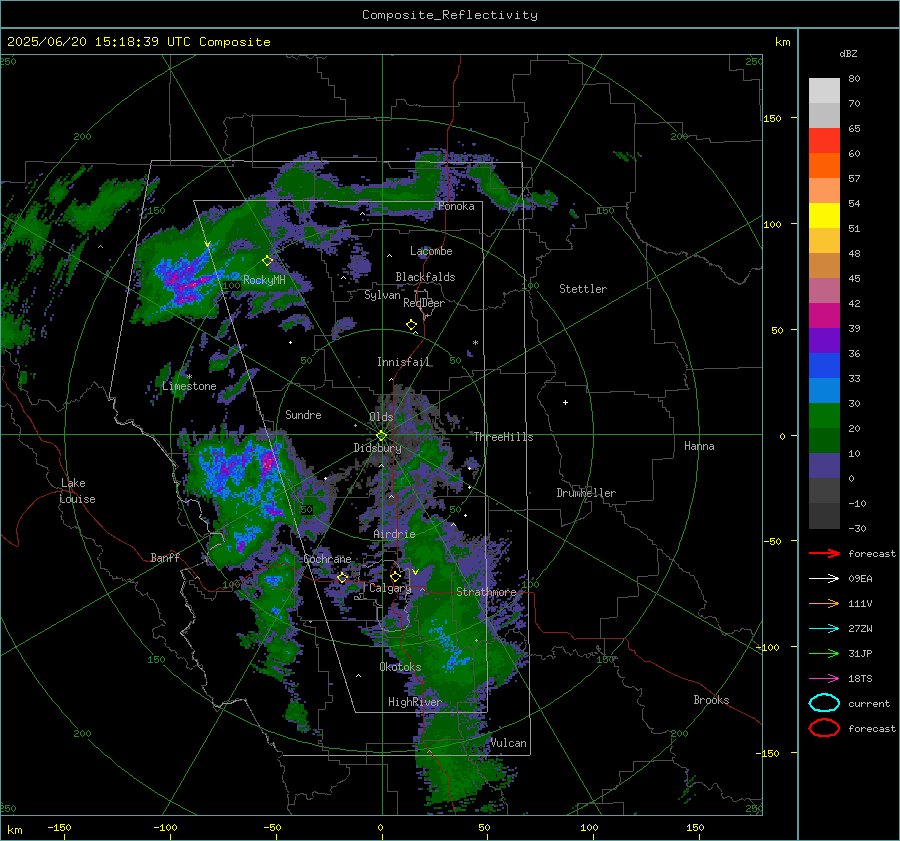Click the Blackfalds town label

(x=425, y=277)
